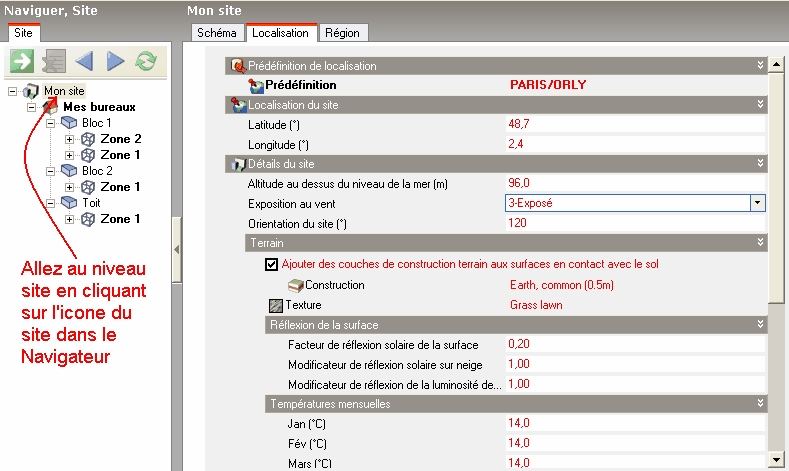Click the Texture pattern icon
This screenshot has height=471, width=789.
[x=276, y=305]
